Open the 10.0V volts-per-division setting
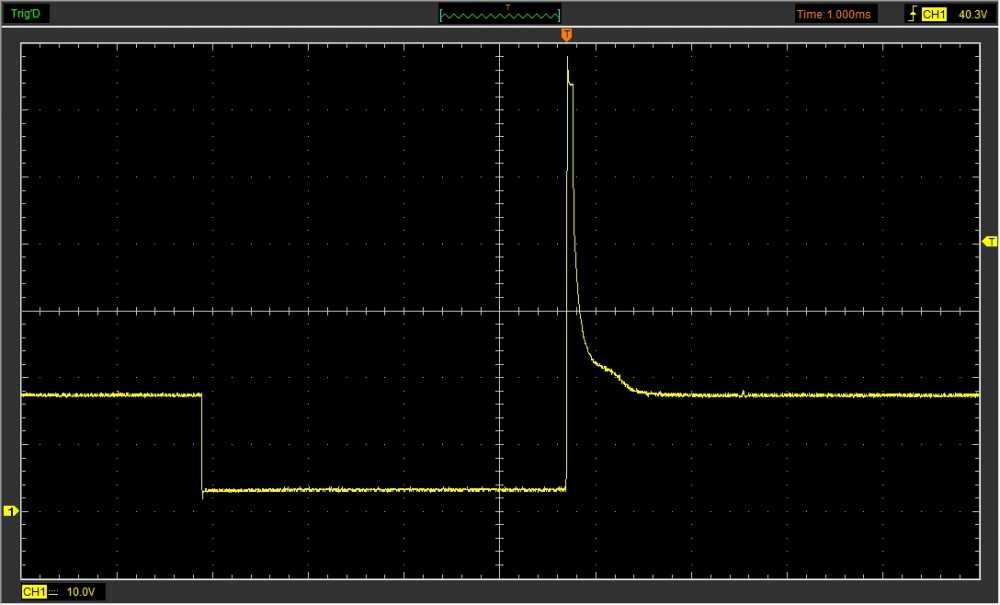Viewport: 1000px width, 605px height. tap(80, 593)
